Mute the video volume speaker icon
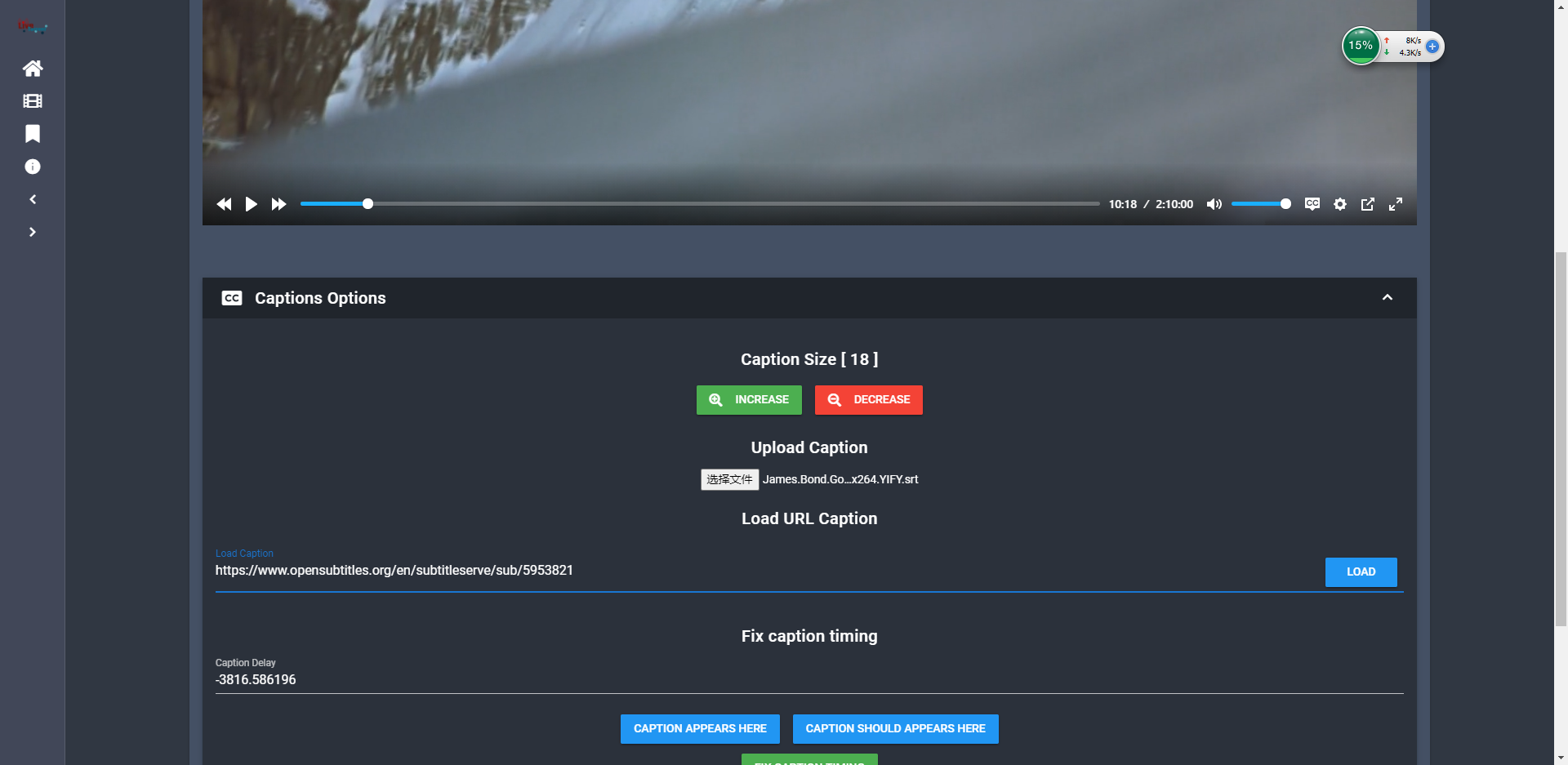Viewport: 1568px width, 765px height. pos(1214,204)
